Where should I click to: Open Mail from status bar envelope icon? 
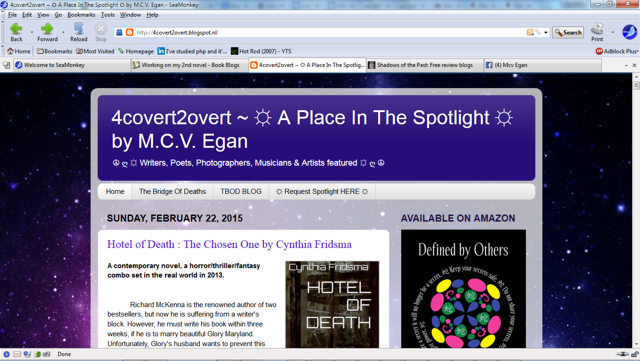coord(17,354)
